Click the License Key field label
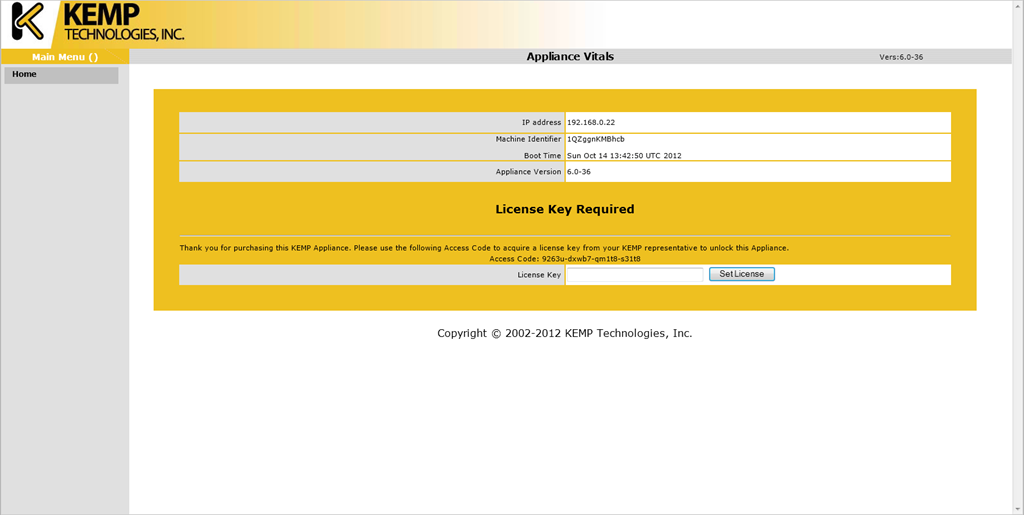Image resolution: width=1024 pixels, height=515 pixels. pos(539,275)
